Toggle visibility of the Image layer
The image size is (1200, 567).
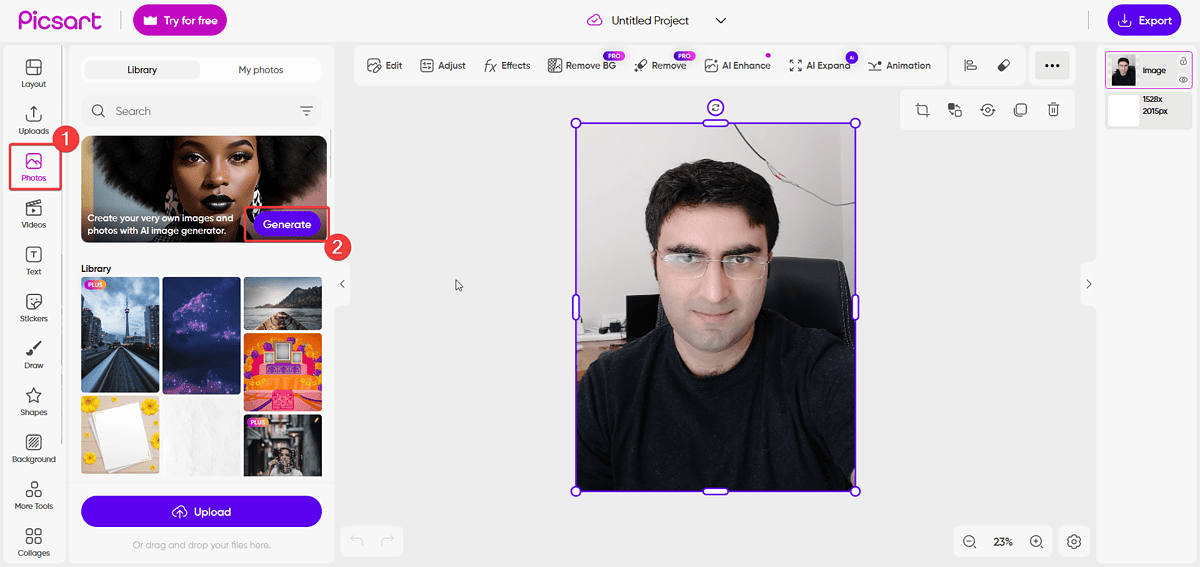click(1183, 79)
